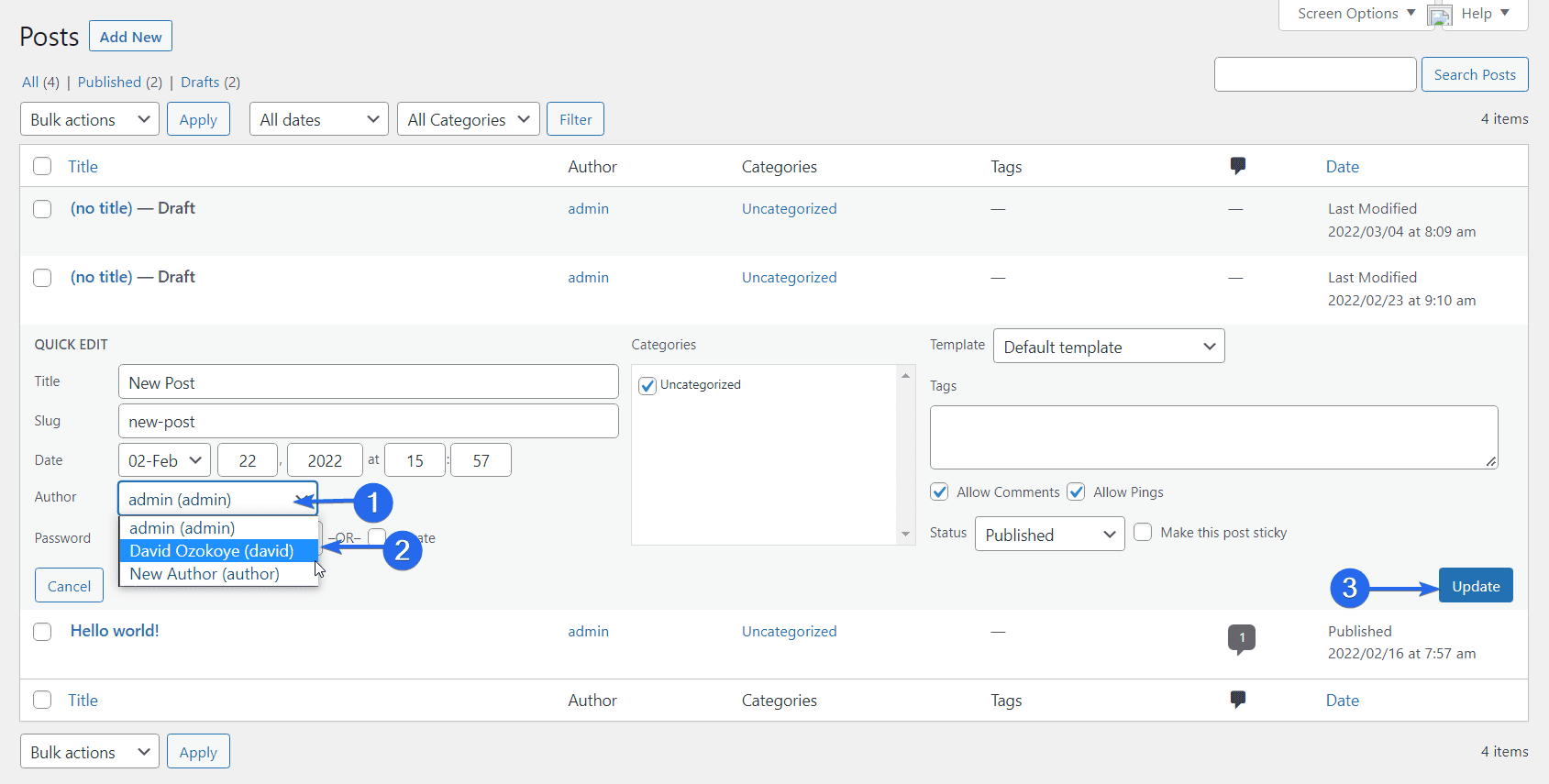
Task: Click the Tags text area
Action: pyautogui.click(x=1213, y=437)
